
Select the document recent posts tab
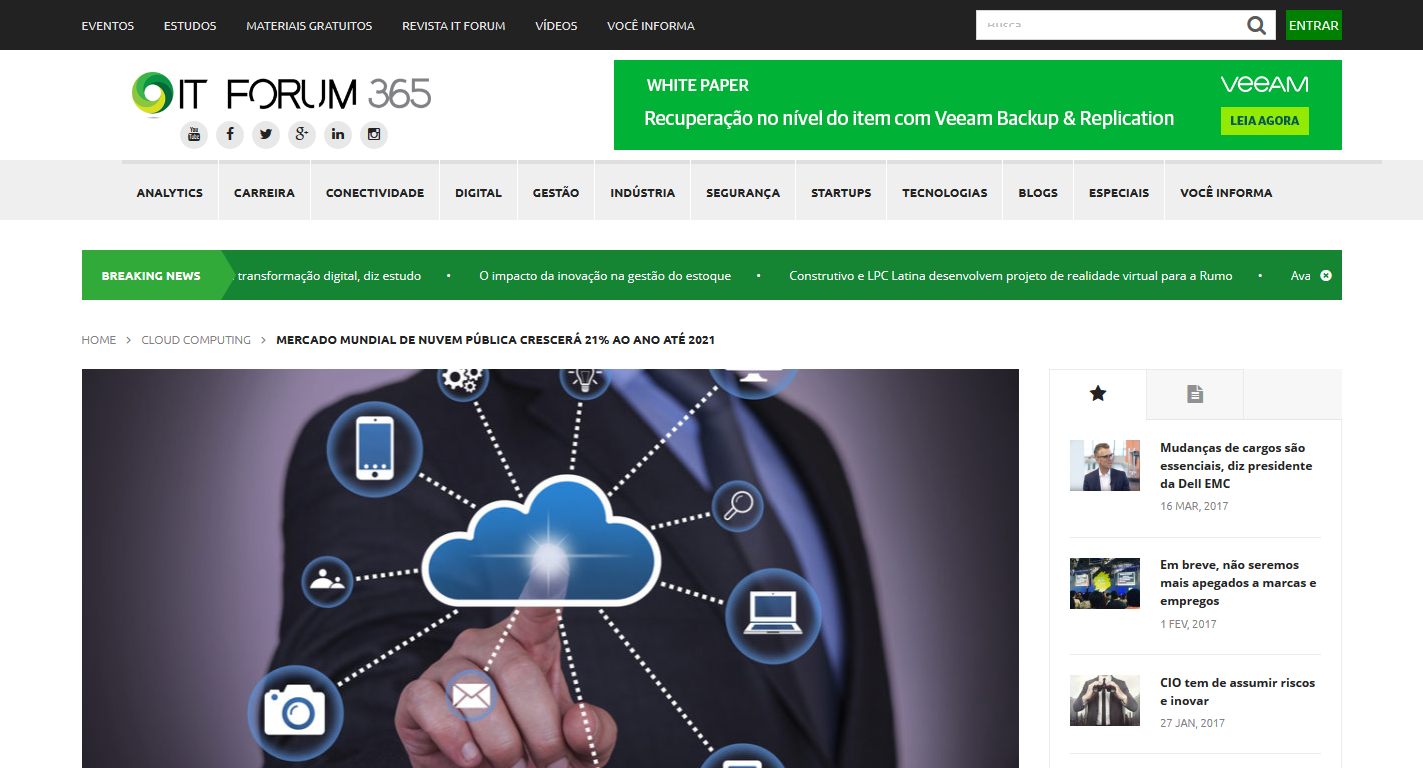(x=1195, y=394)
